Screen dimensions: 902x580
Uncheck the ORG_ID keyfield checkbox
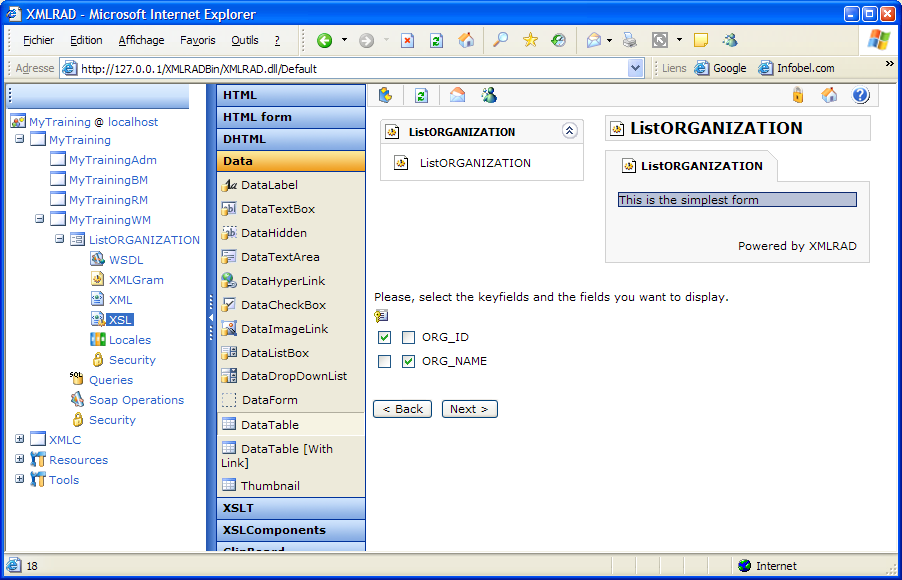pos(385,338)
